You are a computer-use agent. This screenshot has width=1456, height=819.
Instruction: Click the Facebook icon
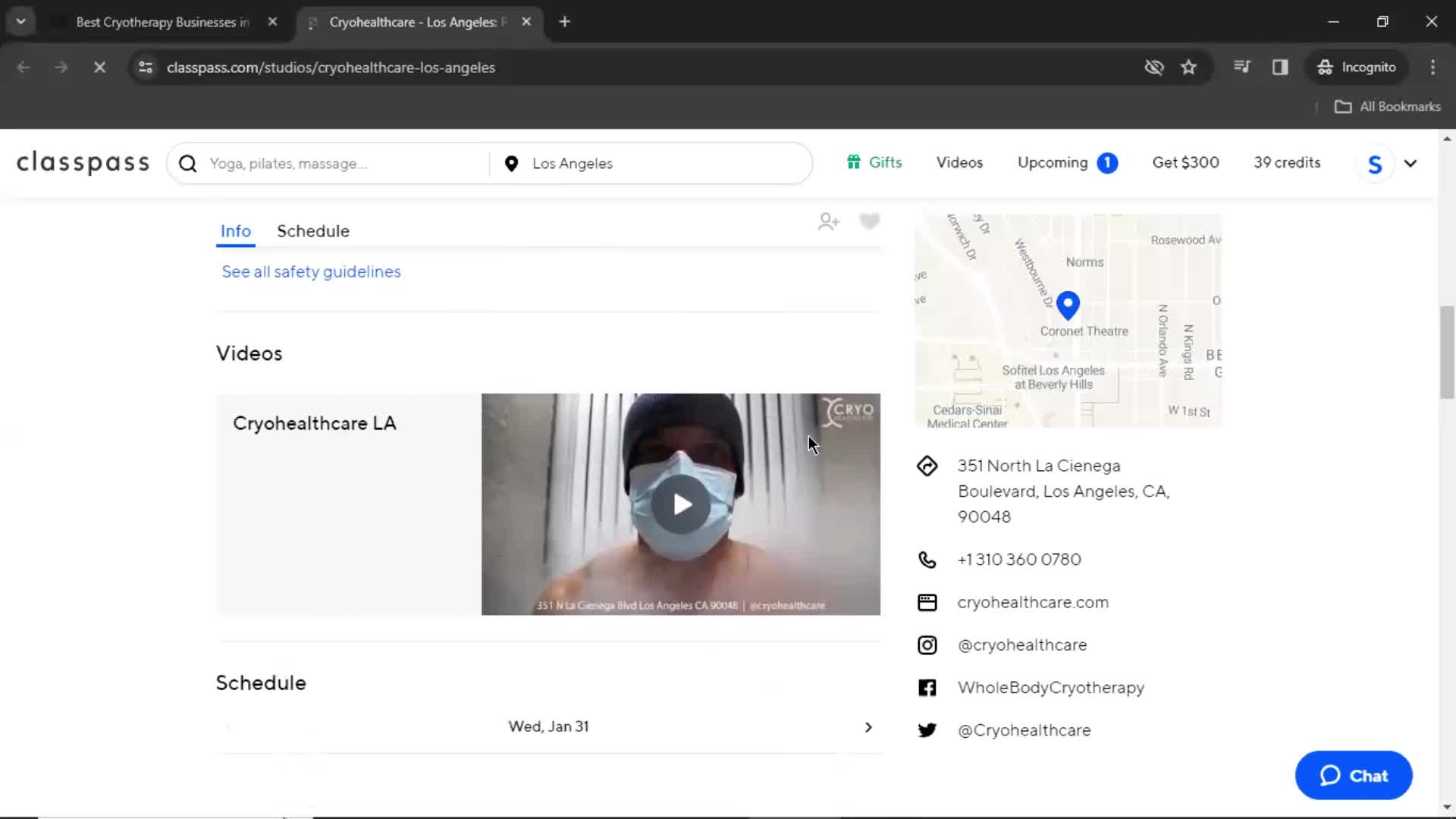pyautogui.click(x=927, y=688)
